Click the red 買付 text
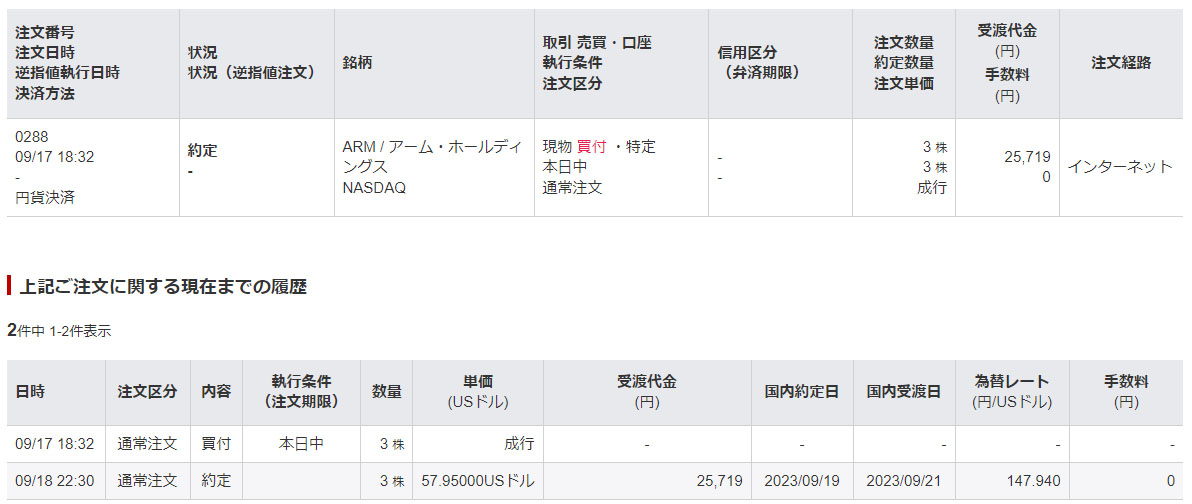The image size is (1192, 504). pos(591,147)
